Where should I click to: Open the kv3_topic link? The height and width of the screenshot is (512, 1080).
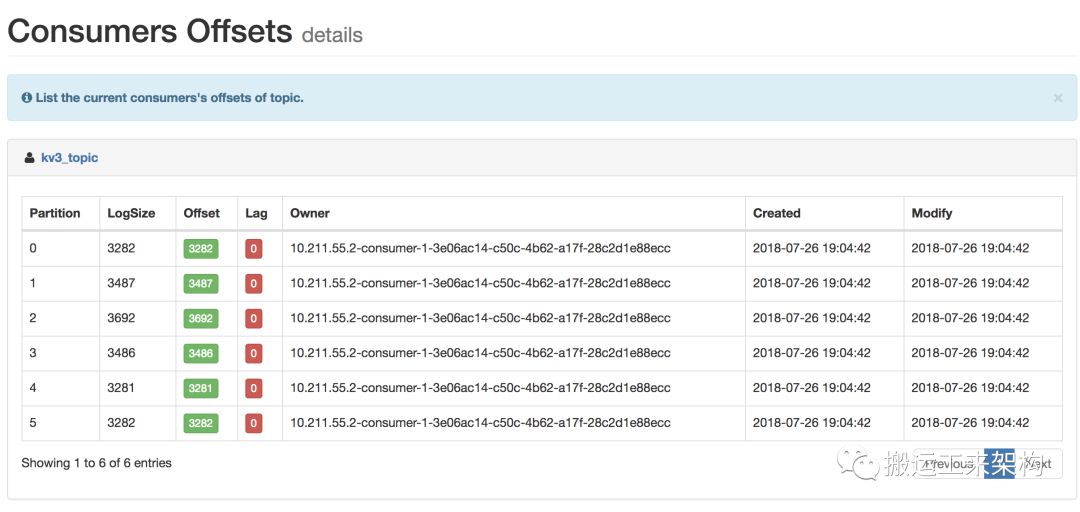click(x=69, y=158)
